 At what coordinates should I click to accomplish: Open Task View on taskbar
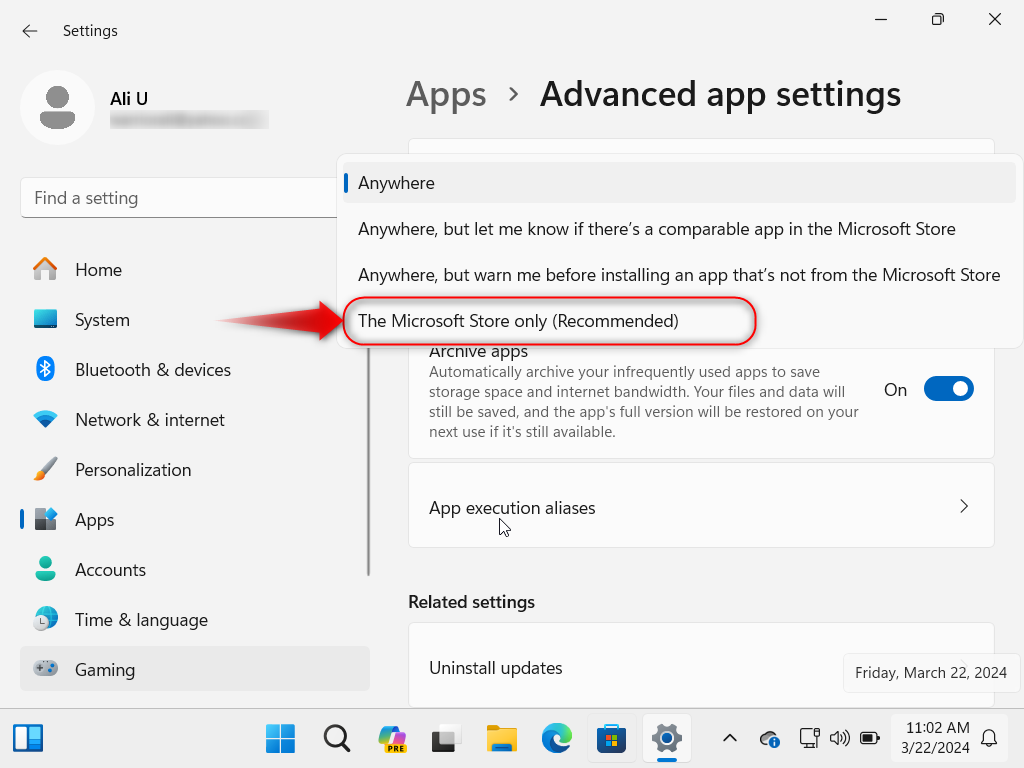(447, 739)
